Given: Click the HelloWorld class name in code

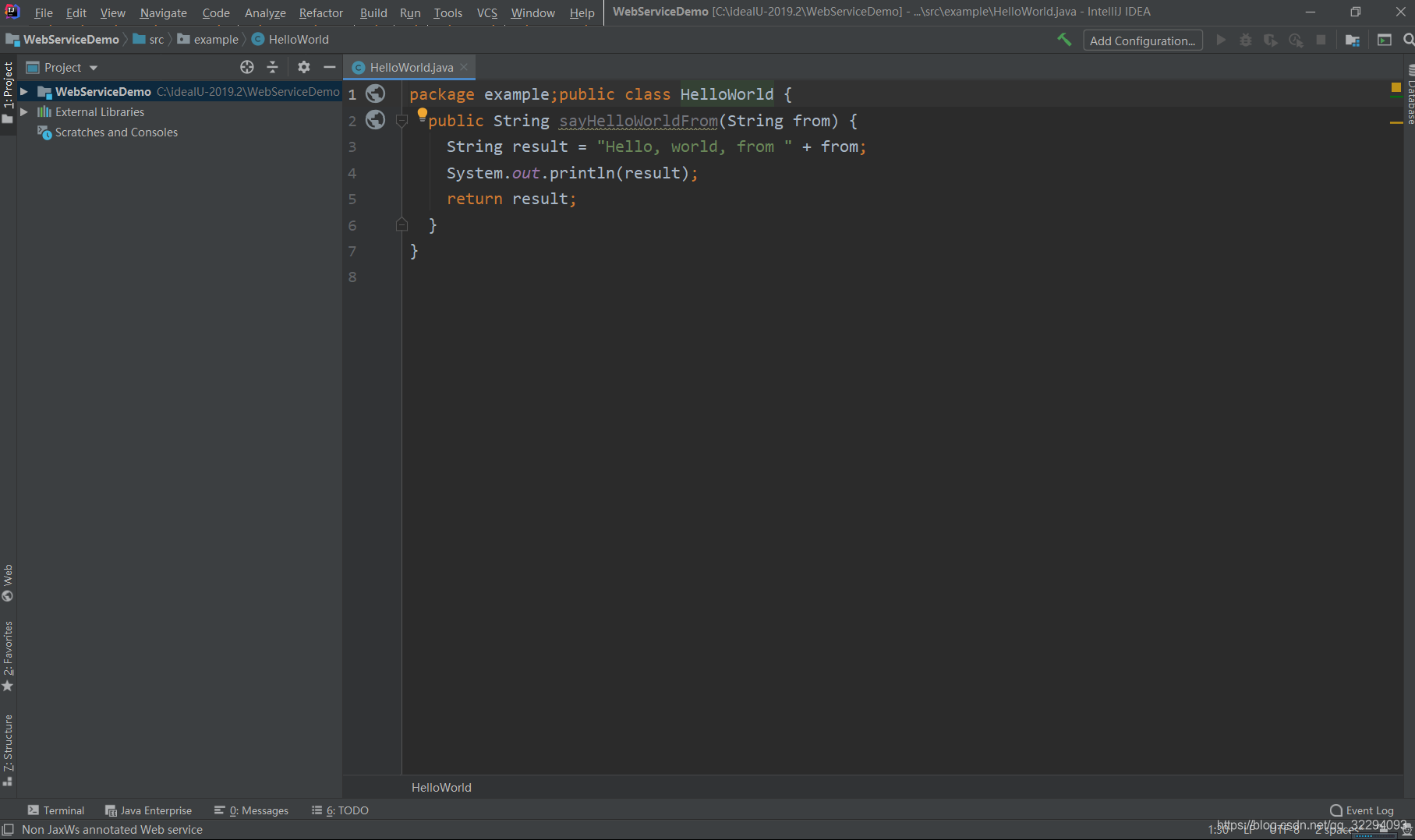Looking at the screenshot, I should click(727, 94).
